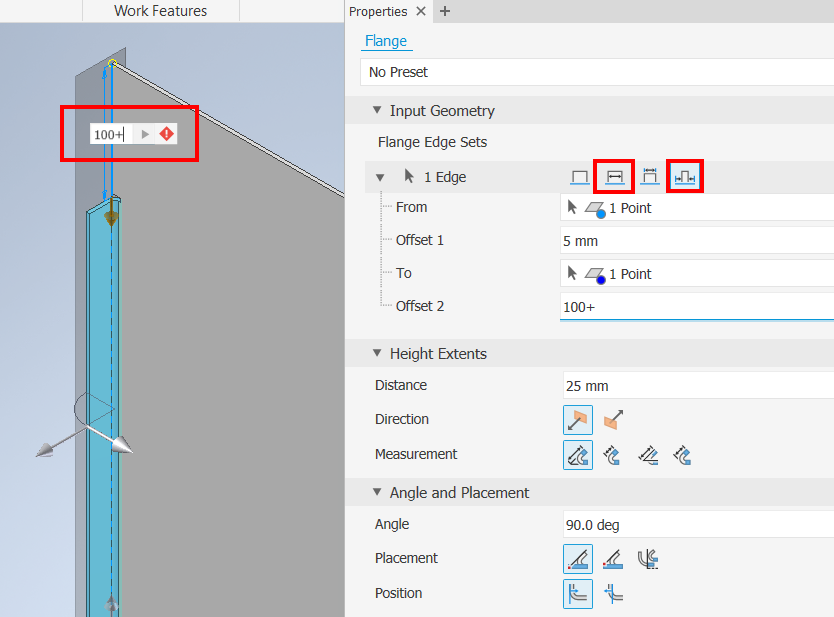Image resolution: width=834 pixels, height=617 pixels.
Task: Select the From-To extent type icon
Action: click(685, 176)
